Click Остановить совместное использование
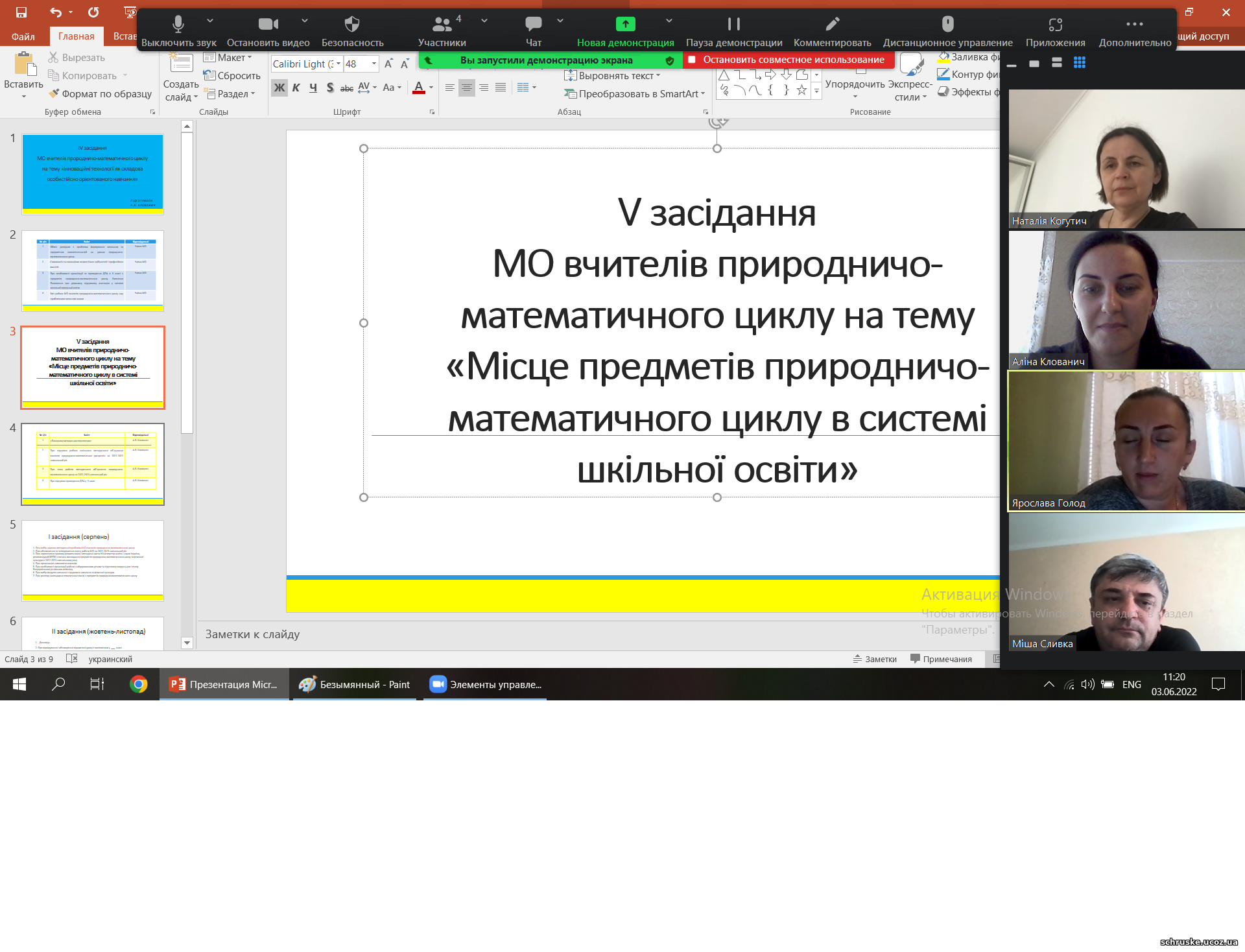The width and height of the screenshot is (1245, 952). [x=788, y=60]
